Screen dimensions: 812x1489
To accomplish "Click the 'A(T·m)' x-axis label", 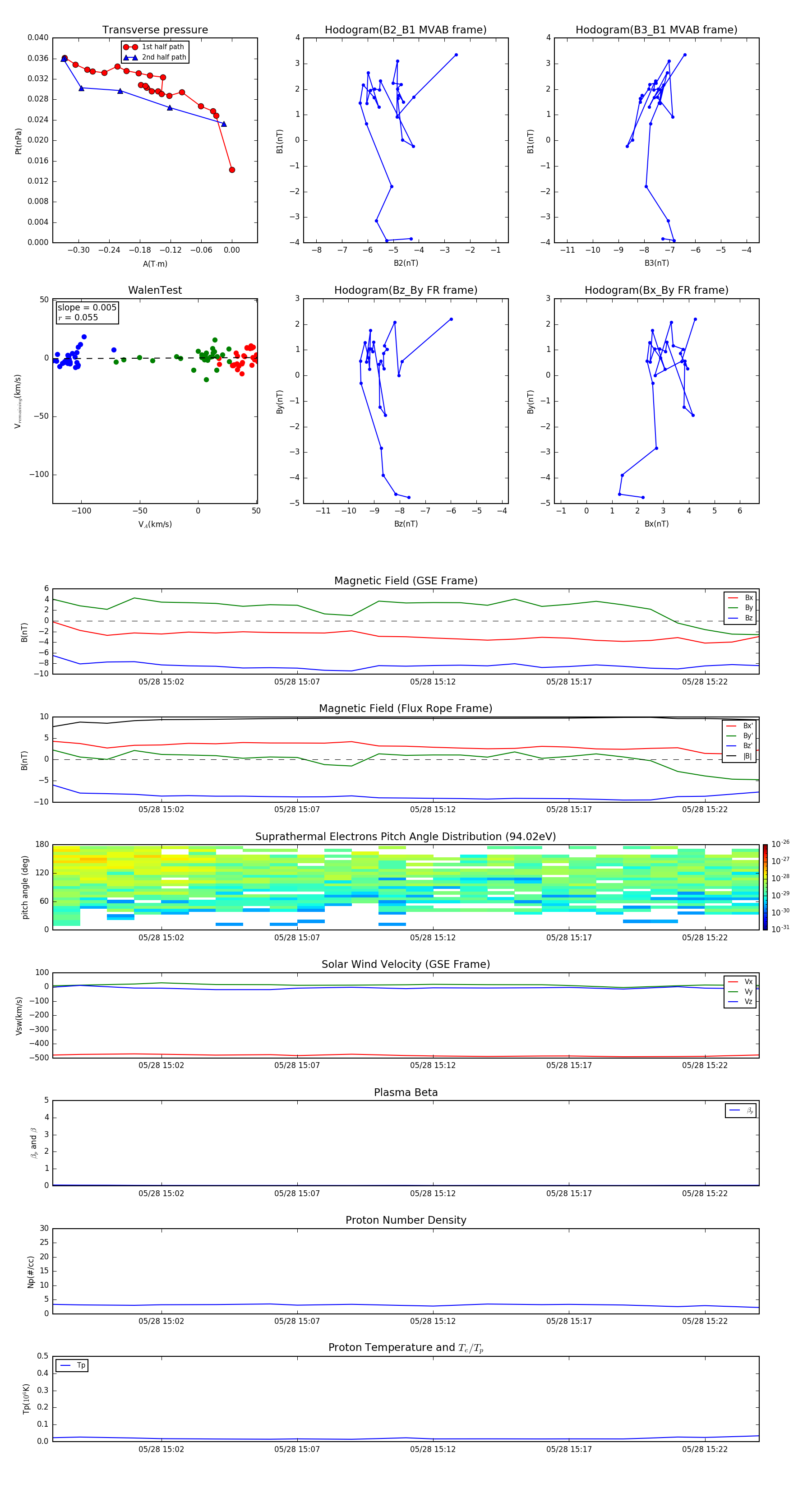I will tap(155, 264).
